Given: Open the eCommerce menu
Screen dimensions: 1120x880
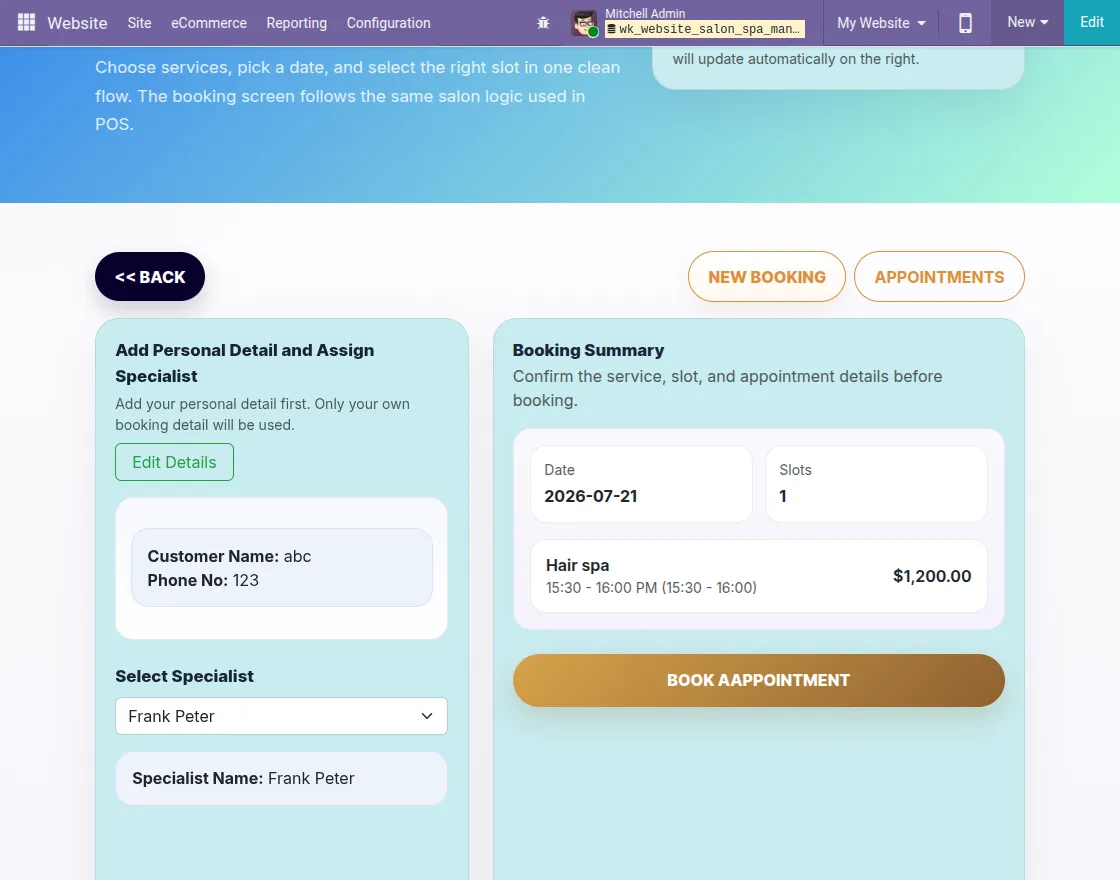Looking at the screenshot, I should pos(209,23).
